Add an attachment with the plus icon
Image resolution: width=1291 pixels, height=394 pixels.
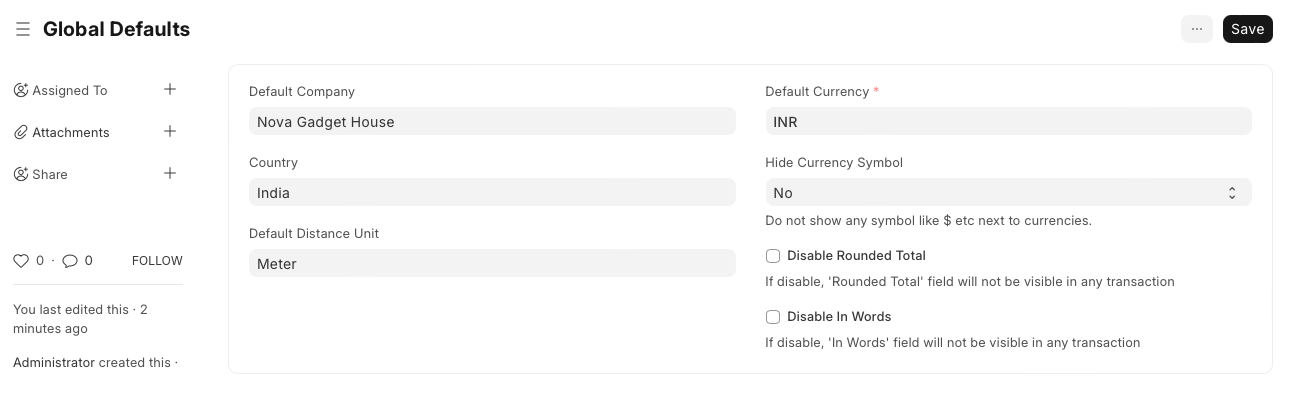(x=170, y=132)
